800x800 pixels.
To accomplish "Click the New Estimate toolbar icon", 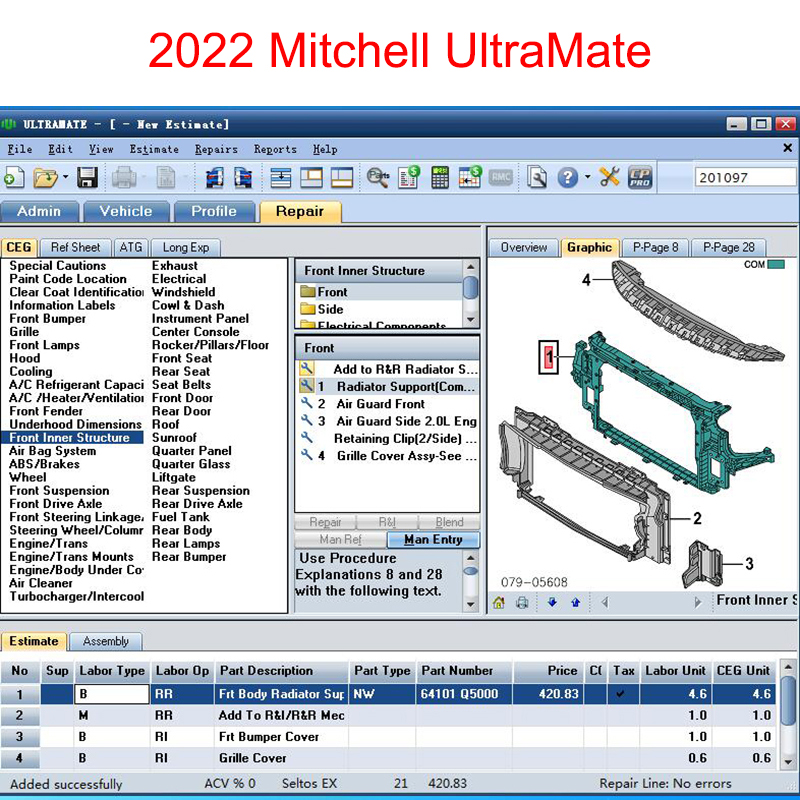I will click(x=14, y=177).
